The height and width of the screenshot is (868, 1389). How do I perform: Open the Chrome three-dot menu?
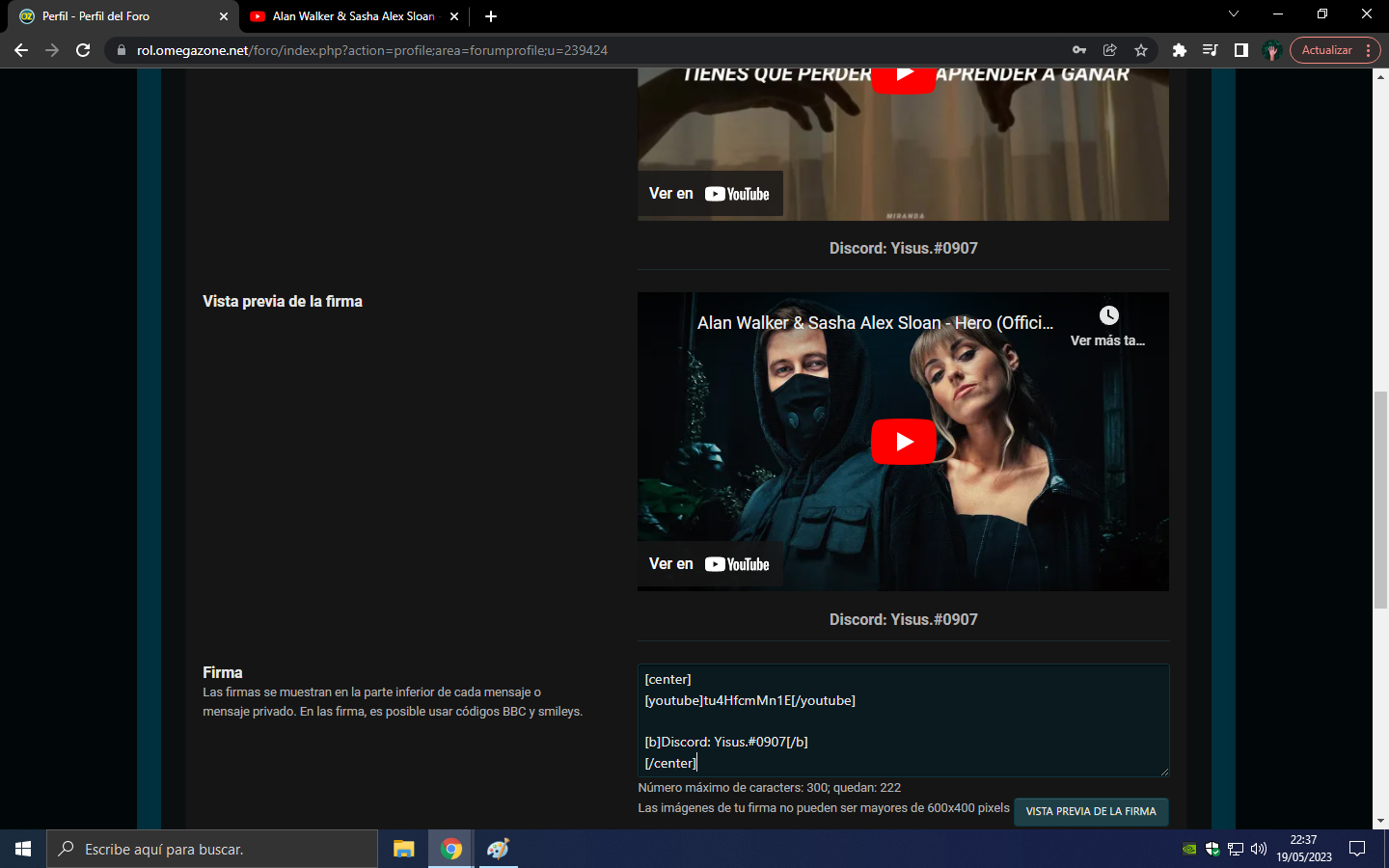click(1369, 50)
